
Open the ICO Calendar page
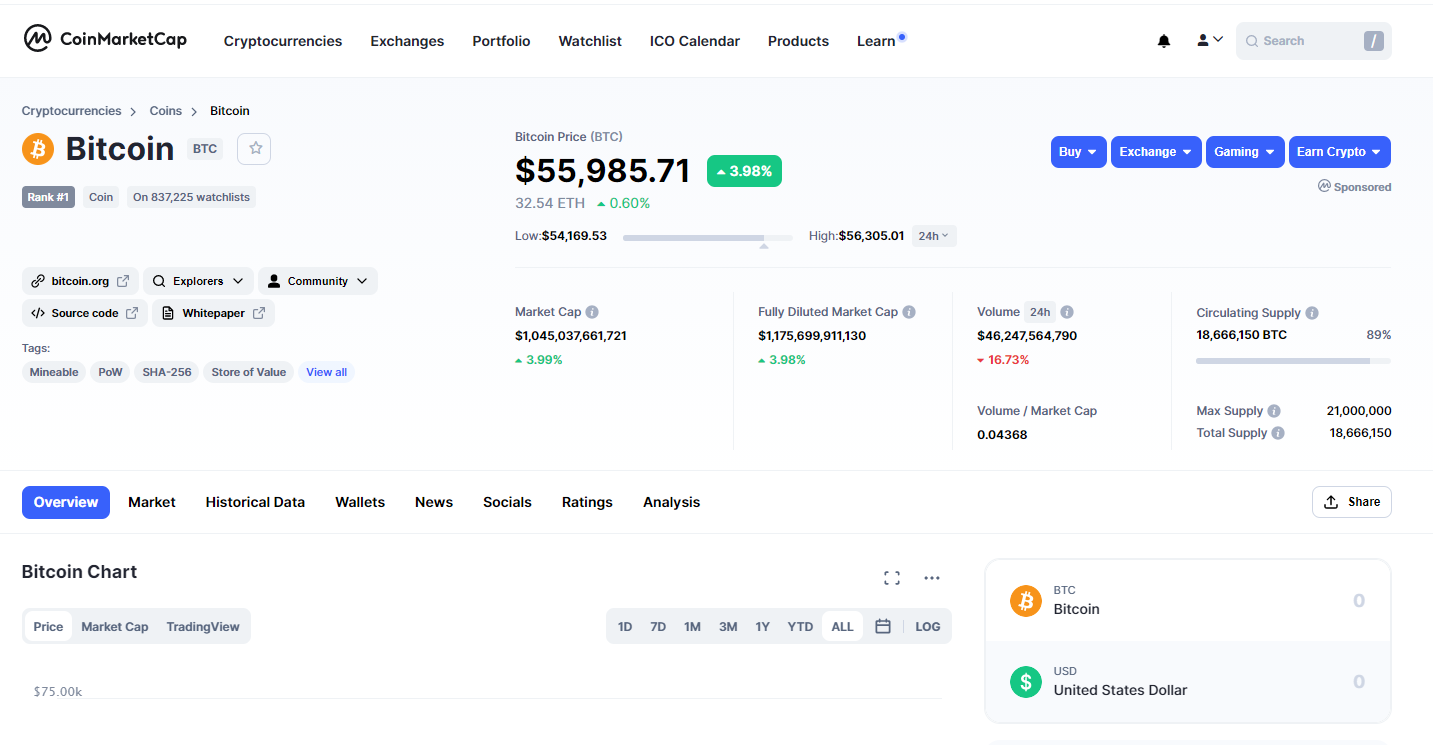[x=695, y=41]
